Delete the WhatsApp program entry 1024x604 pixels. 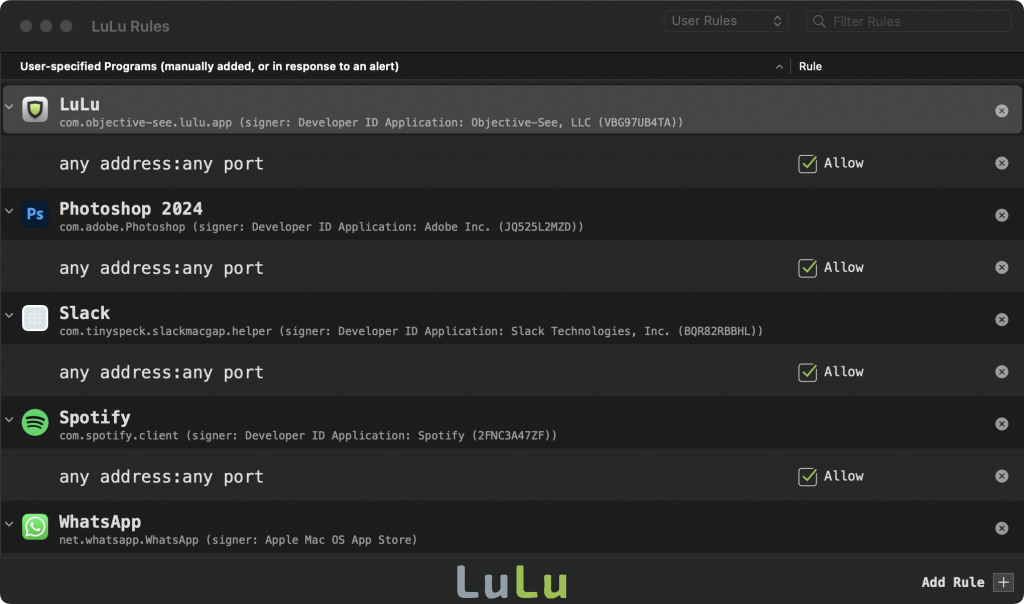coord(1001,528)
